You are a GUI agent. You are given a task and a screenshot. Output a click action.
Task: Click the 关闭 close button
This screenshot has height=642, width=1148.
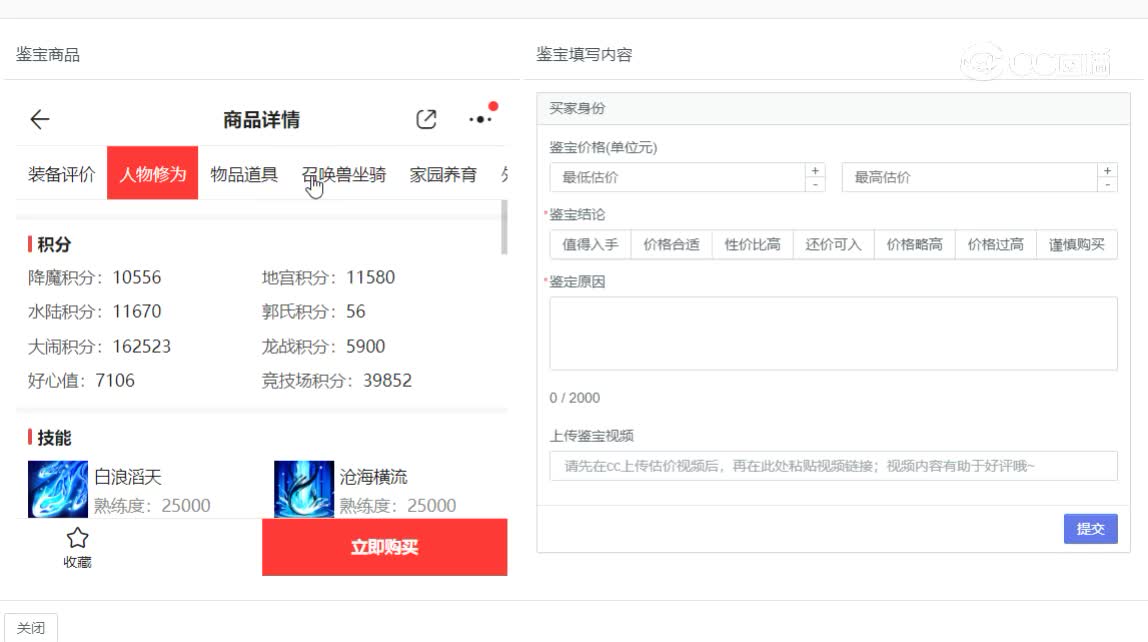(x=31, y=627)
